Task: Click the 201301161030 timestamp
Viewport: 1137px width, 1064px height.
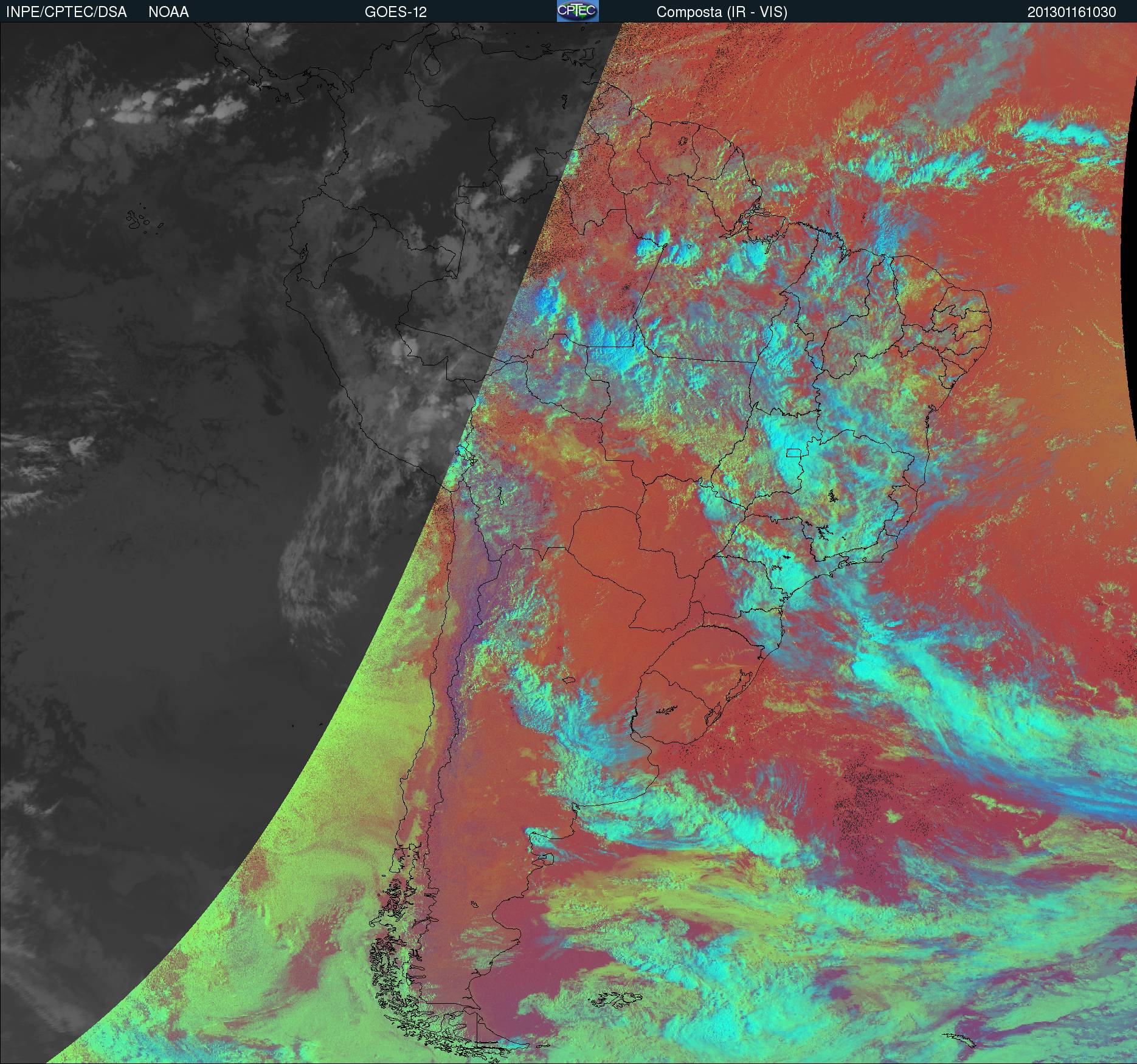Action: tap(1072, 12)
